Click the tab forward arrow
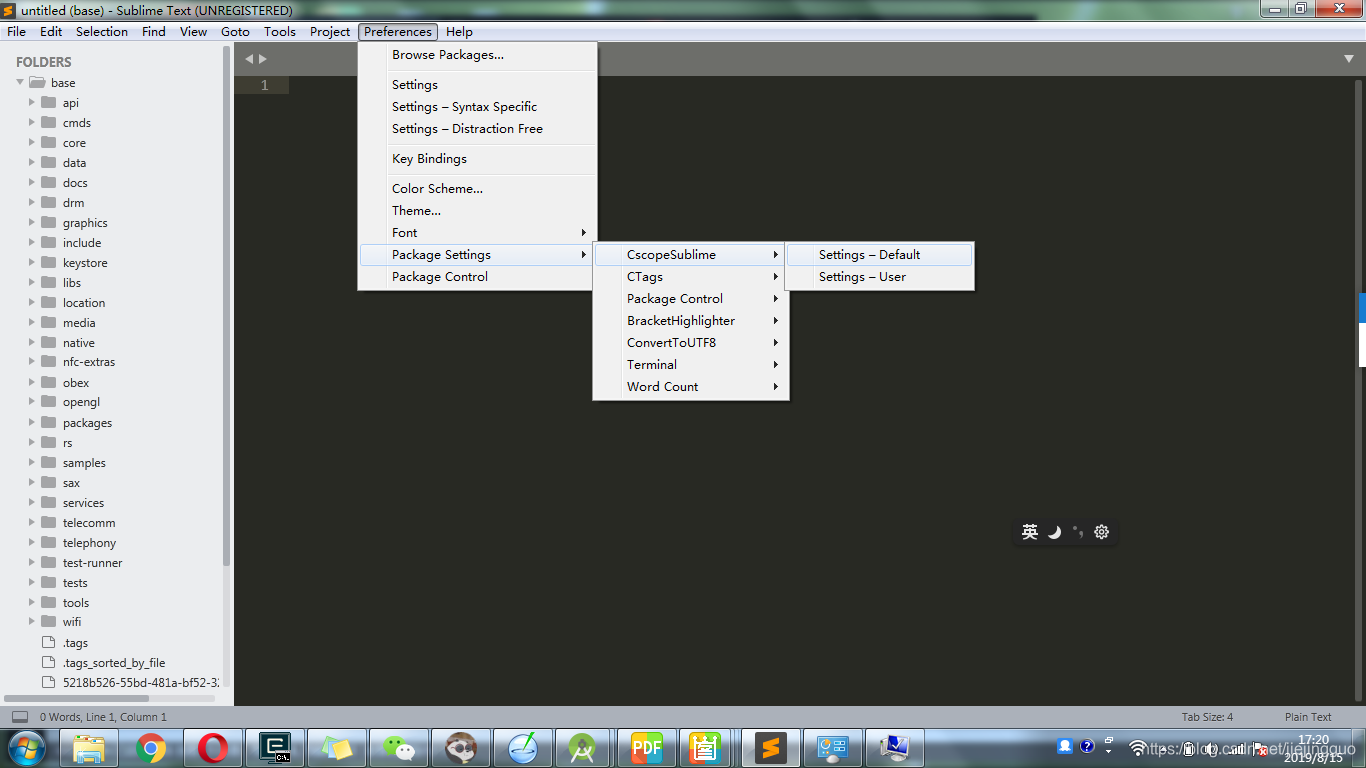 pyautogui.click(x=263, y=59)
